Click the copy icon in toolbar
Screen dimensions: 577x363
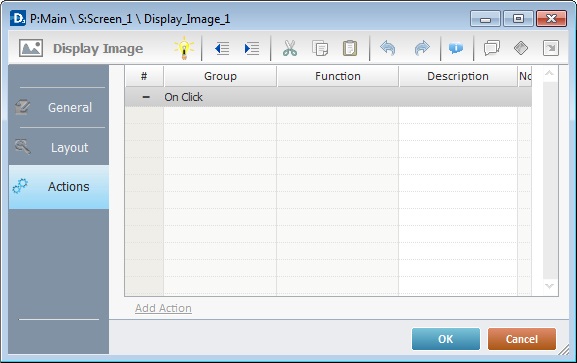[x=320, y=48]
